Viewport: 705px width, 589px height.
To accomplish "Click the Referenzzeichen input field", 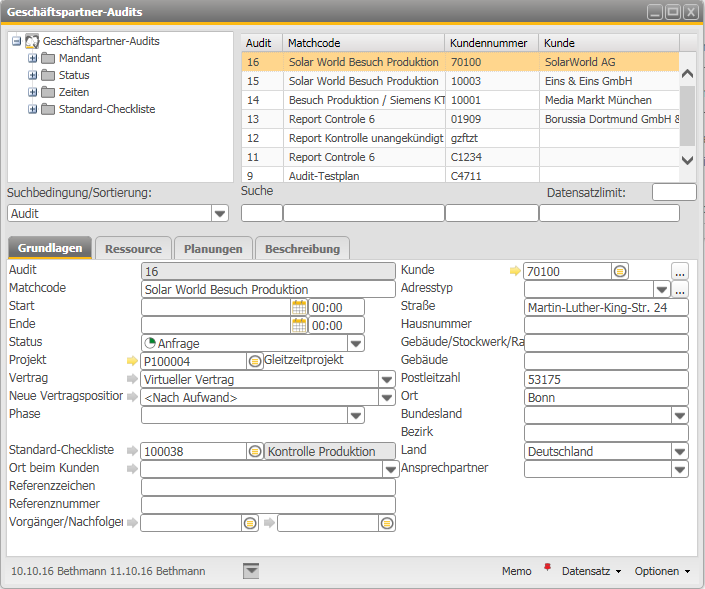I will (x=268, y=487).
